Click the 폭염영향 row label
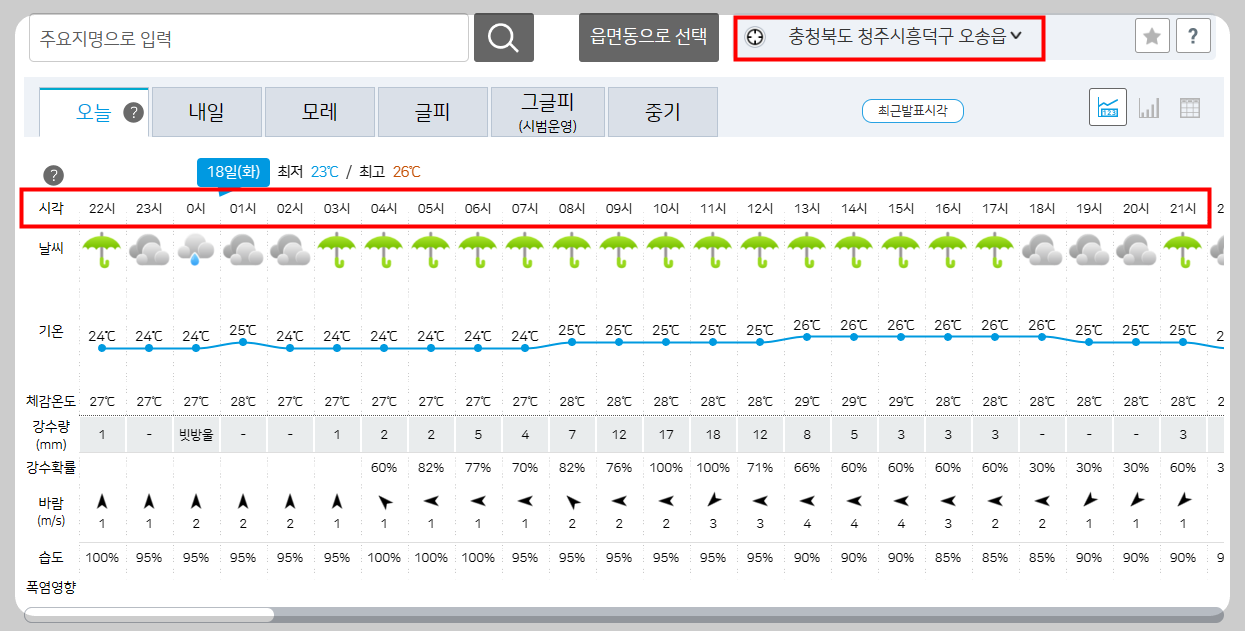This screenshot has height=631, width=1245. tap(51, 586)
